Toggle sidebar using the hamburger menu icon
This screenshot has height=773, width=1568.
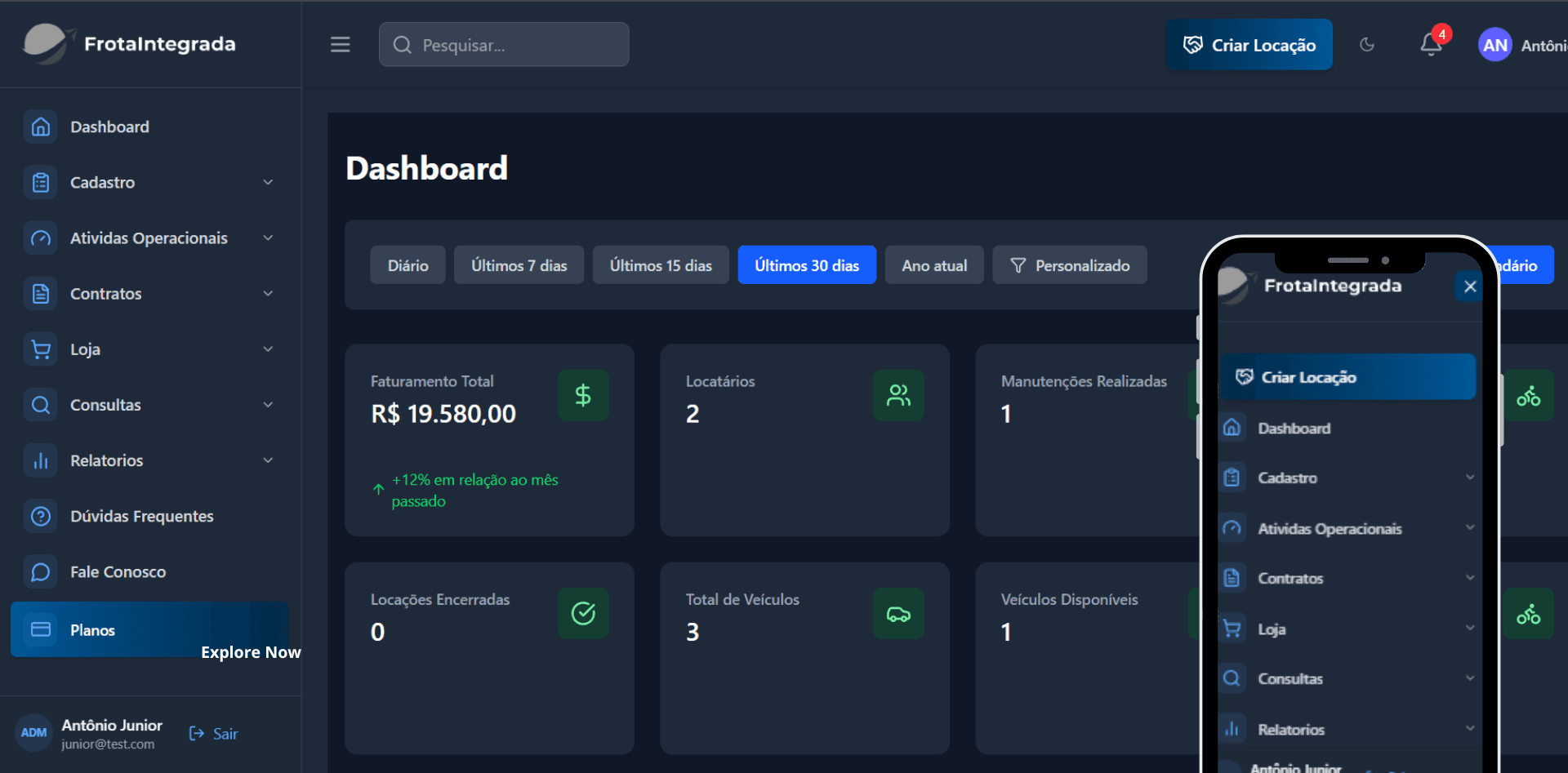[340, 45]
